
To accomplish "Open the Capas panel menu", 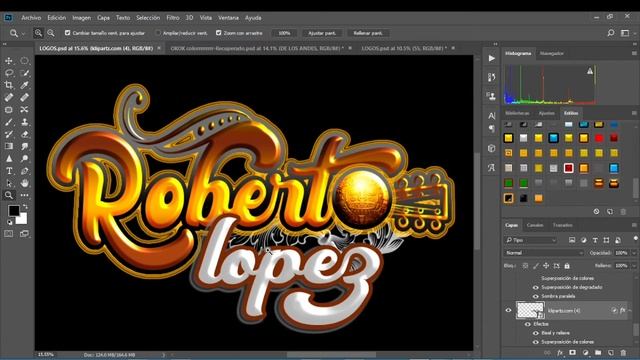I will click(634, 225).
